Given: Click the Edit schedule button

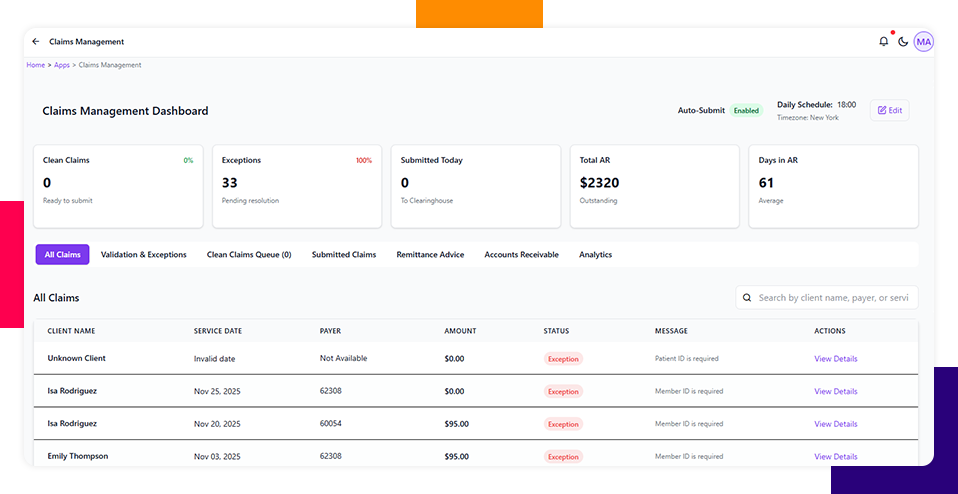Looking at the screenshot, I should [x=889, y=110].
